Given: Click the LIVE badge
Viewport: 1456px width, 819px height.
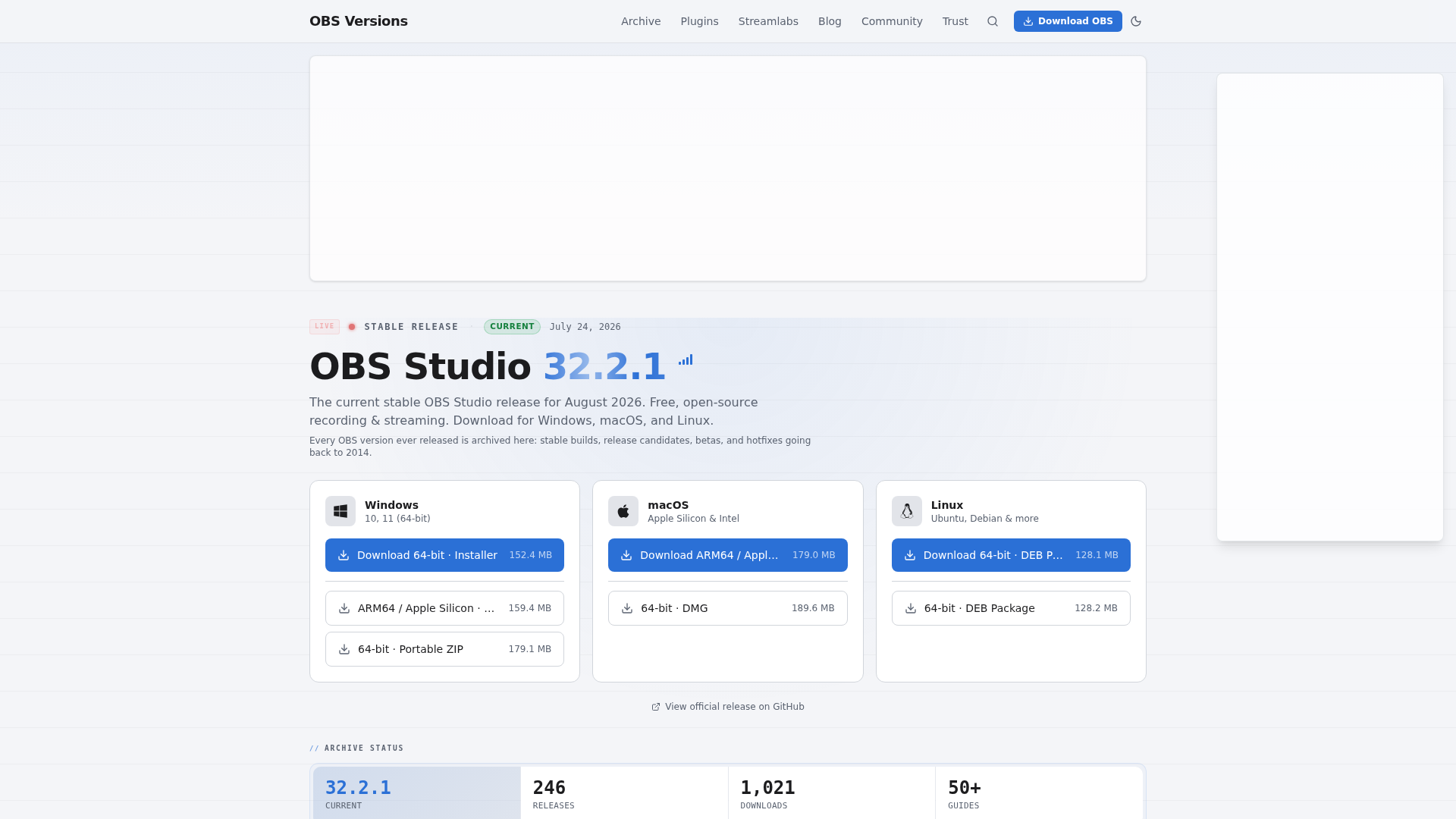Looking at the screenshot, I should 325,327.
